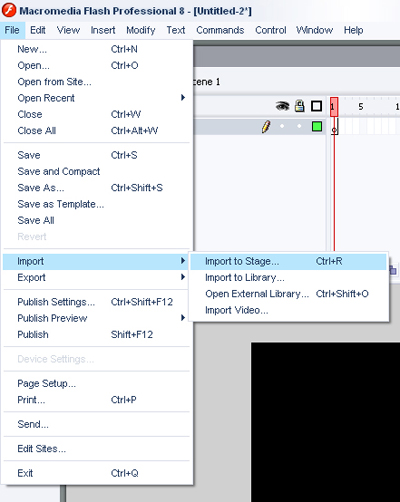Select Save and Compact
This screenshot has height=502, width=400.
[97, 172]
